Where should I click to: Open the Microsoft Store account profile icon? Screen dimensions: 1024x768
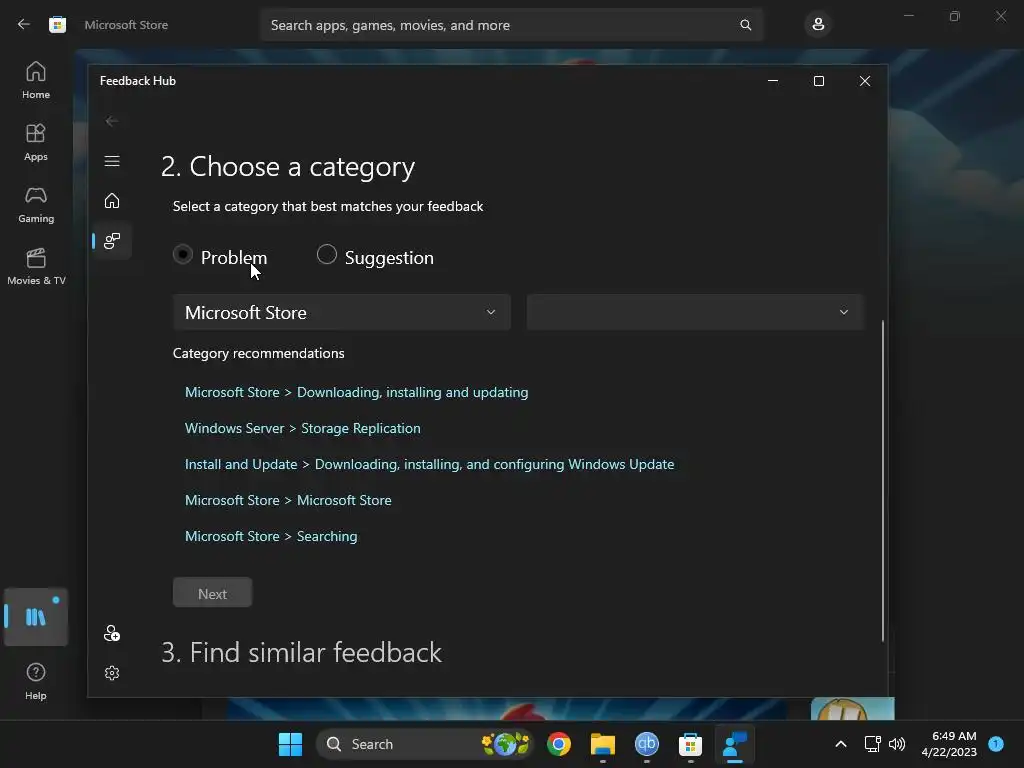coord(818,25)
